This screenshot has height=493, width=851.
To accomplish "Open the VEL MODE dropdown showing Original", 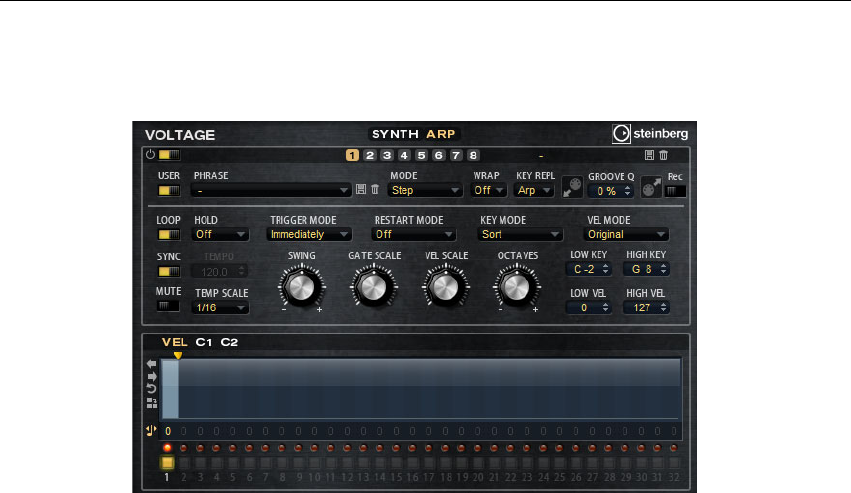I will tap(626, 234).
